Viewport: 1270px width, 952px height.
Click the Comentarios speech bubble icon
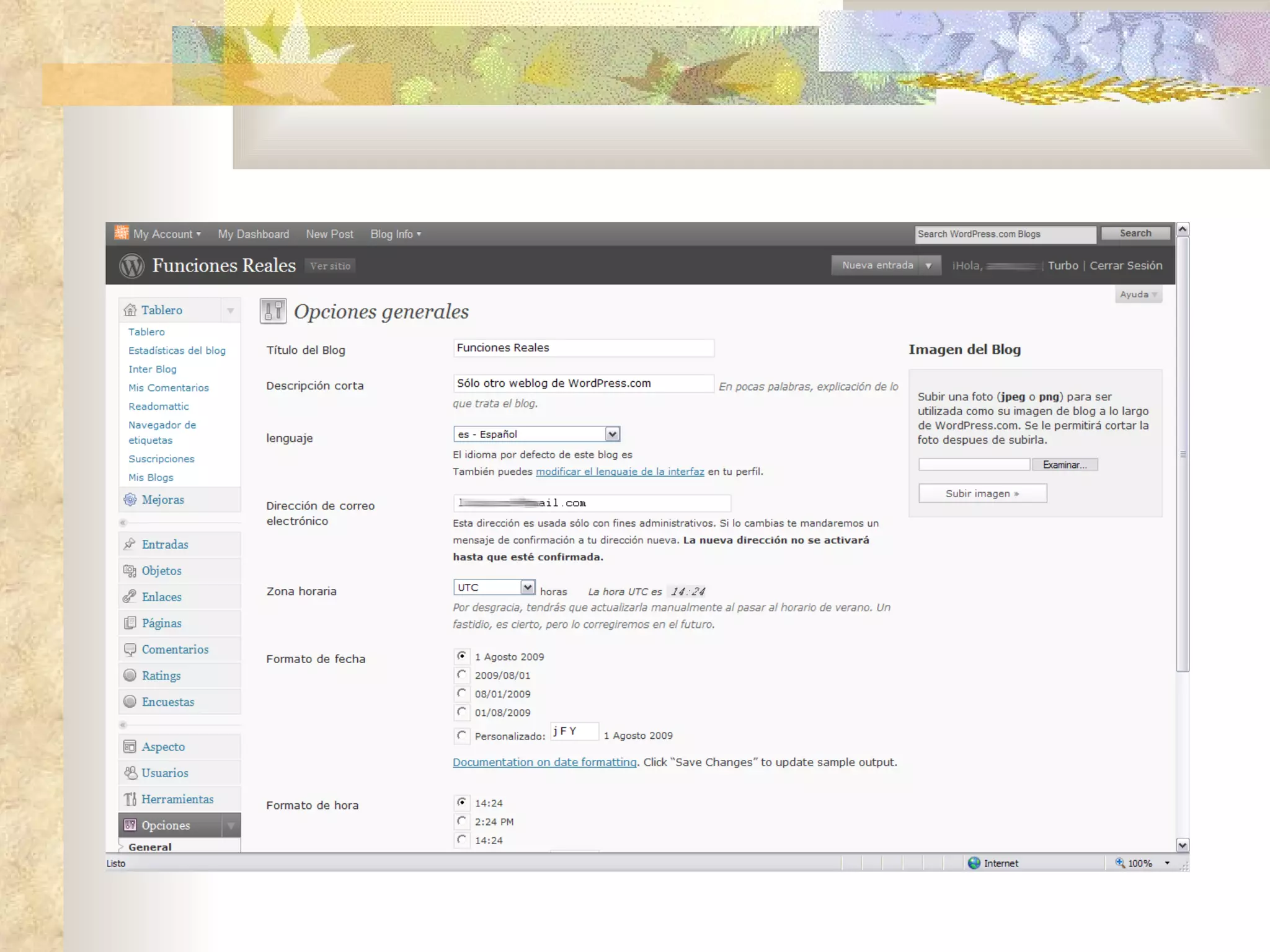130,649
